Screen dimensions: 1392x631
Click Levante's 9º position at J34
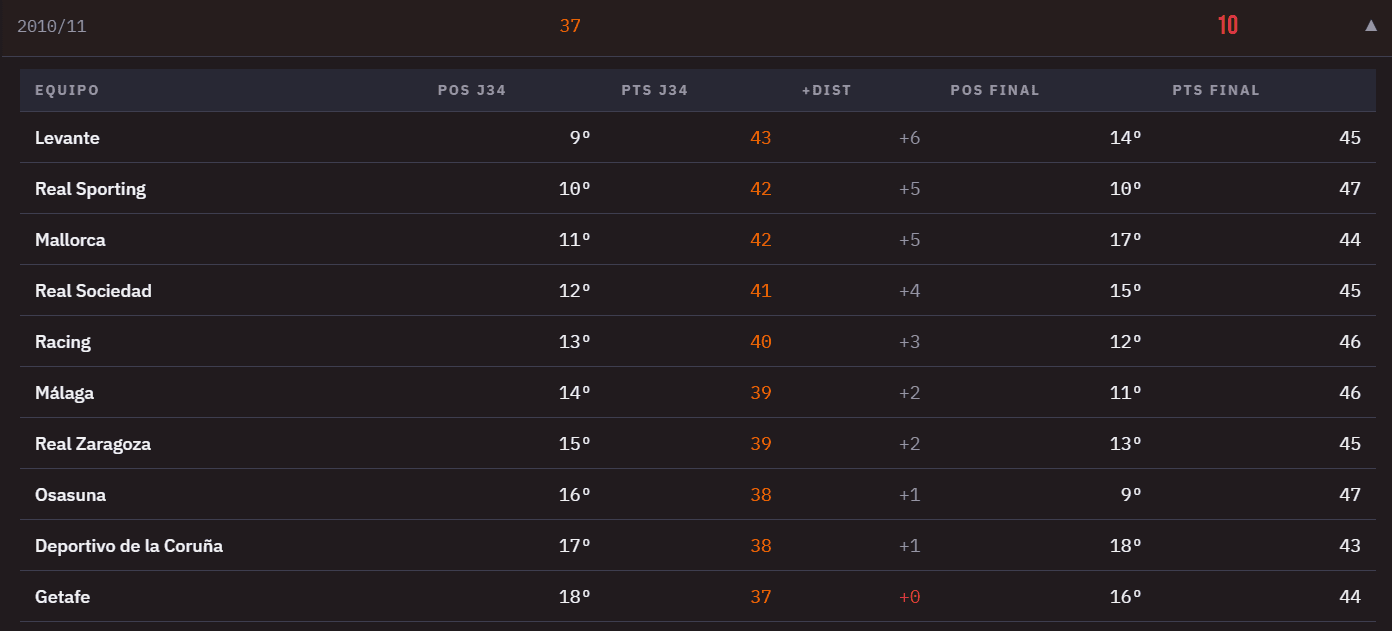580,138
